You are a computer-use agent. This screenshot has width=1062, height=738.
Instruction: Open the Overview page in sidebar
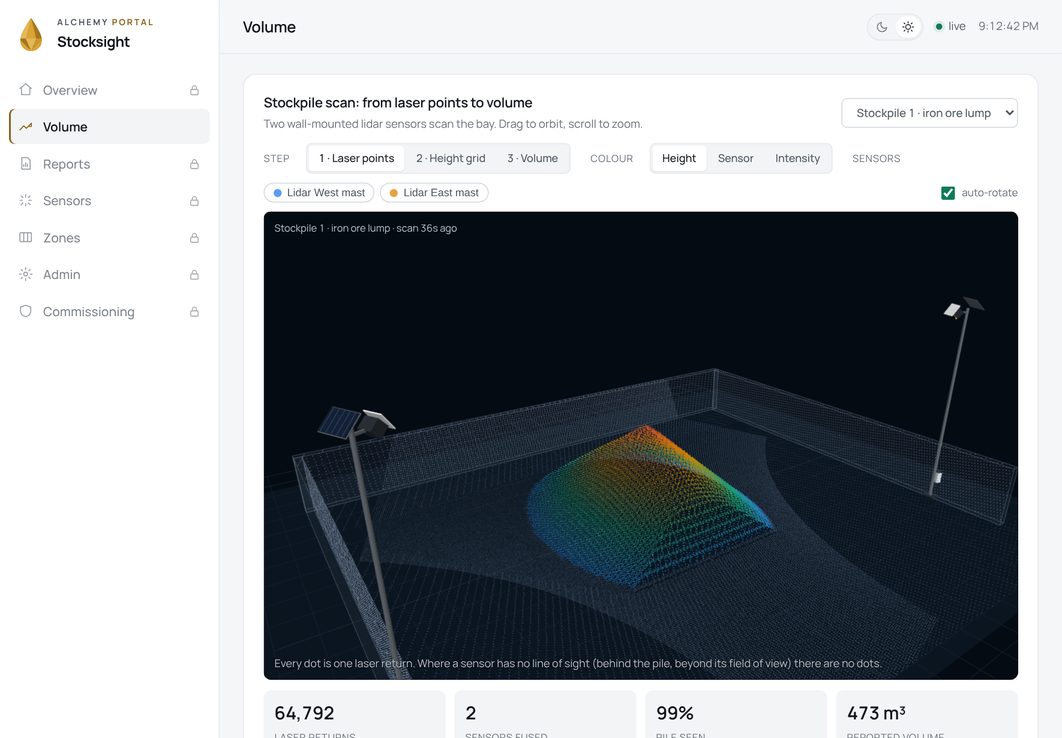(x=109, y=90)
